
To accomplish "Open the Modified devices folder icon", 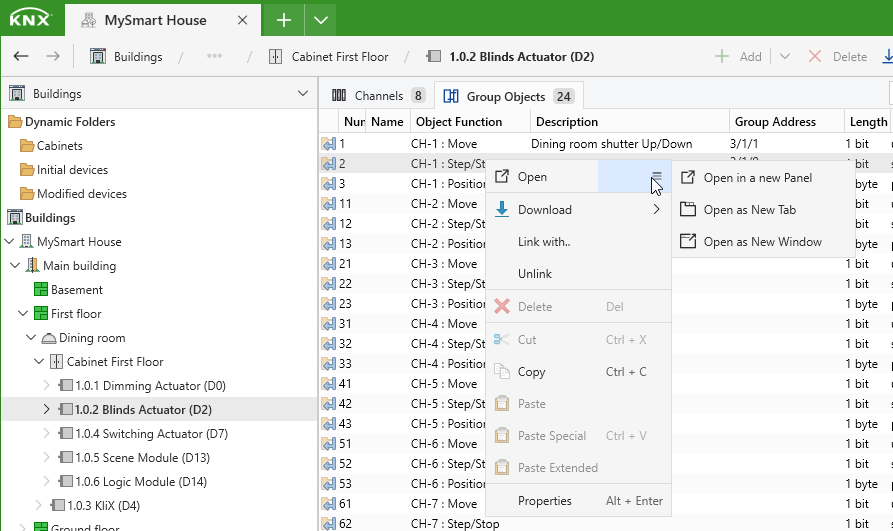I will click(27, 194).
